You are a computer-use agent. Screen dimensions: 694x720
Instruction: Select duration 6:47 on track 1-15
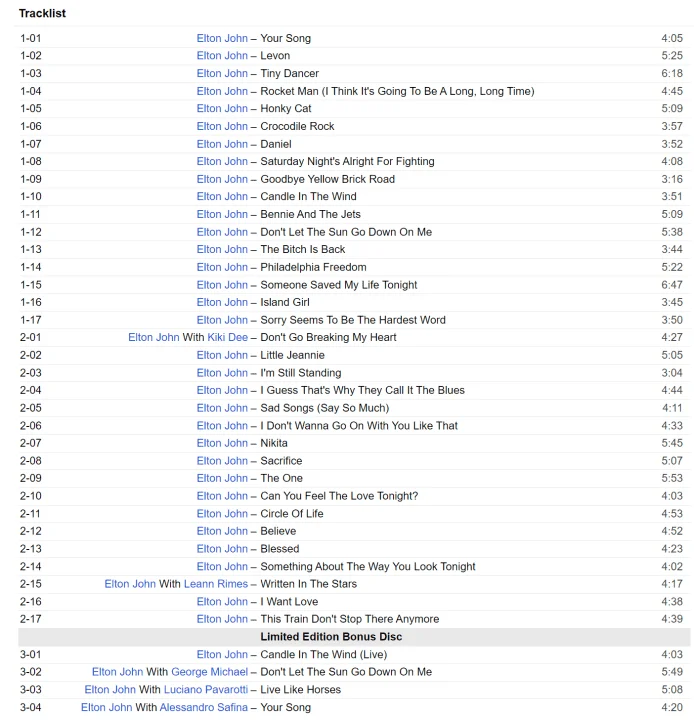pyautogui.click(x=672, y=285)
